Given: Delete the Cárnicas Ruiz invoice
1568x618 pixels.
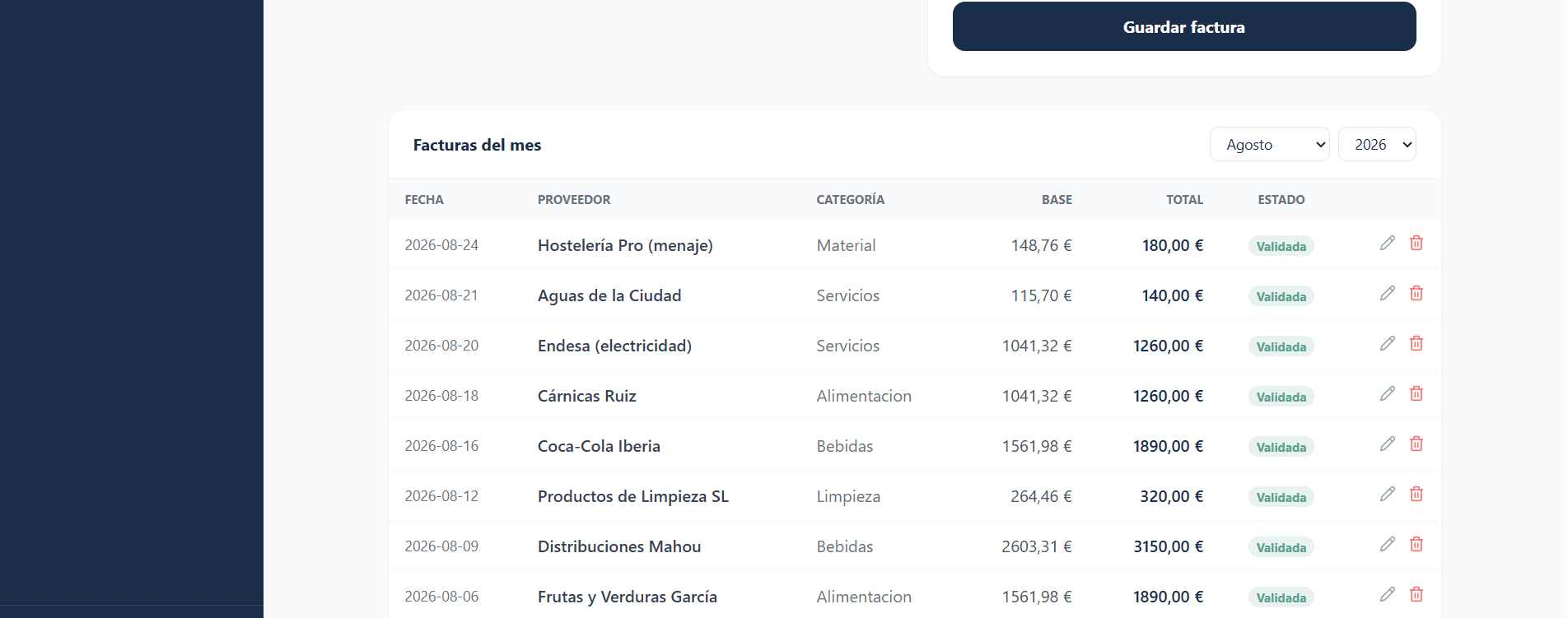Looking at the screenshot, I should [1416, 393].
